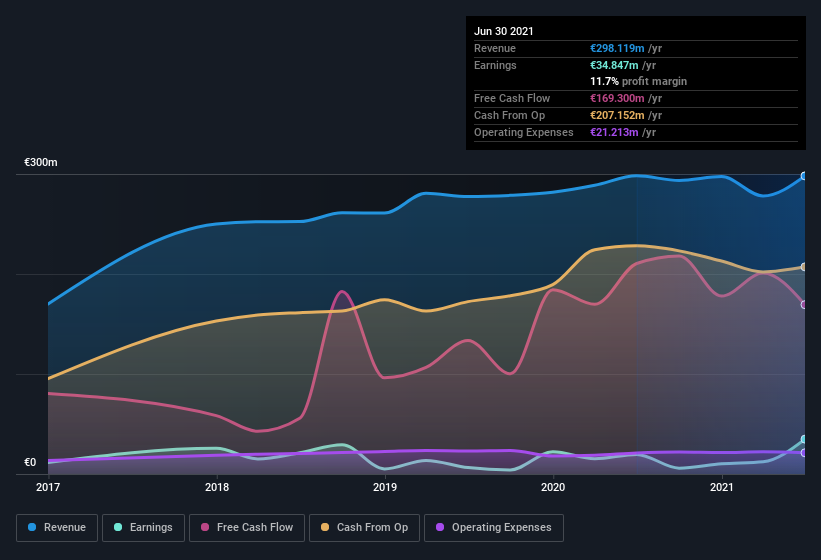Viewport: 821px width, 560px height.
Task: Click the 2021 x-axis label
Action: click(722, 487)
